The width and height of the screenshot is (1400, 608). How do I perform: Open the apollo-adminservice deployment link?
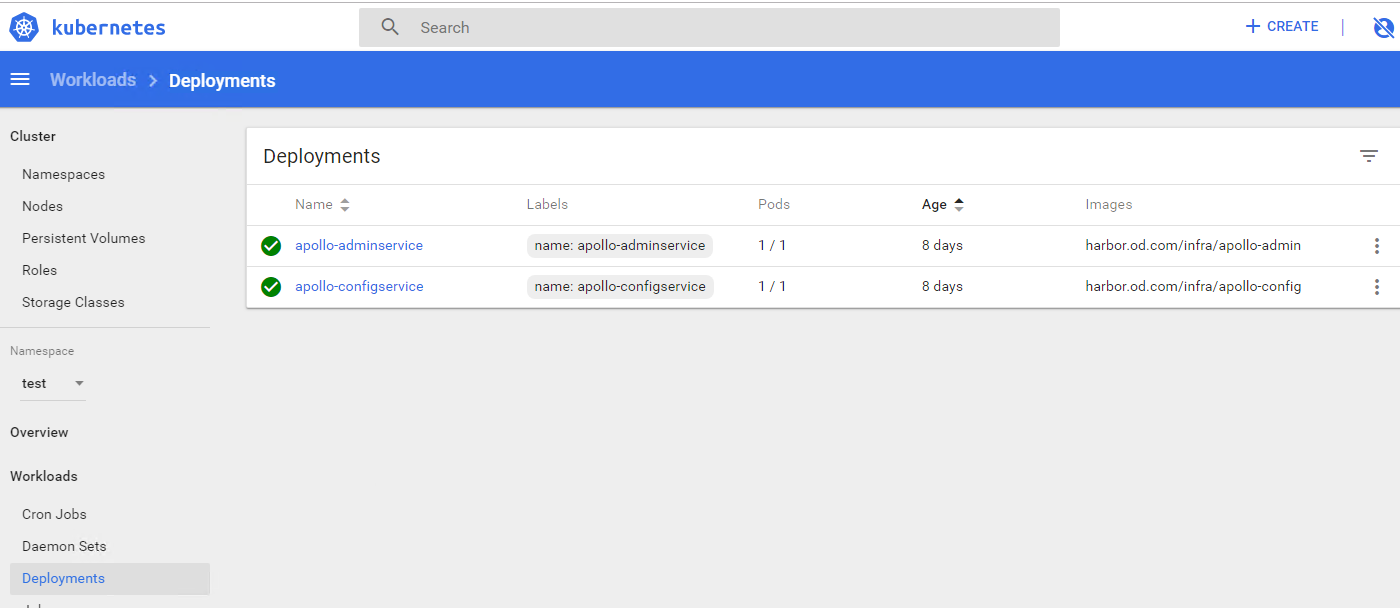358,245
